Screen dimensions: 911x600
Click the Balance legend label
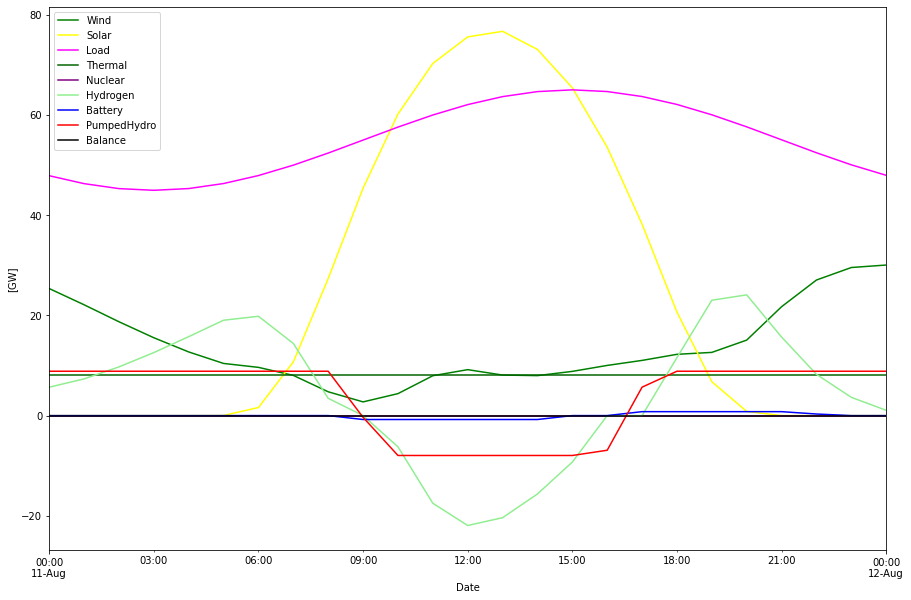pyautogui.click(x=106, y=141)
